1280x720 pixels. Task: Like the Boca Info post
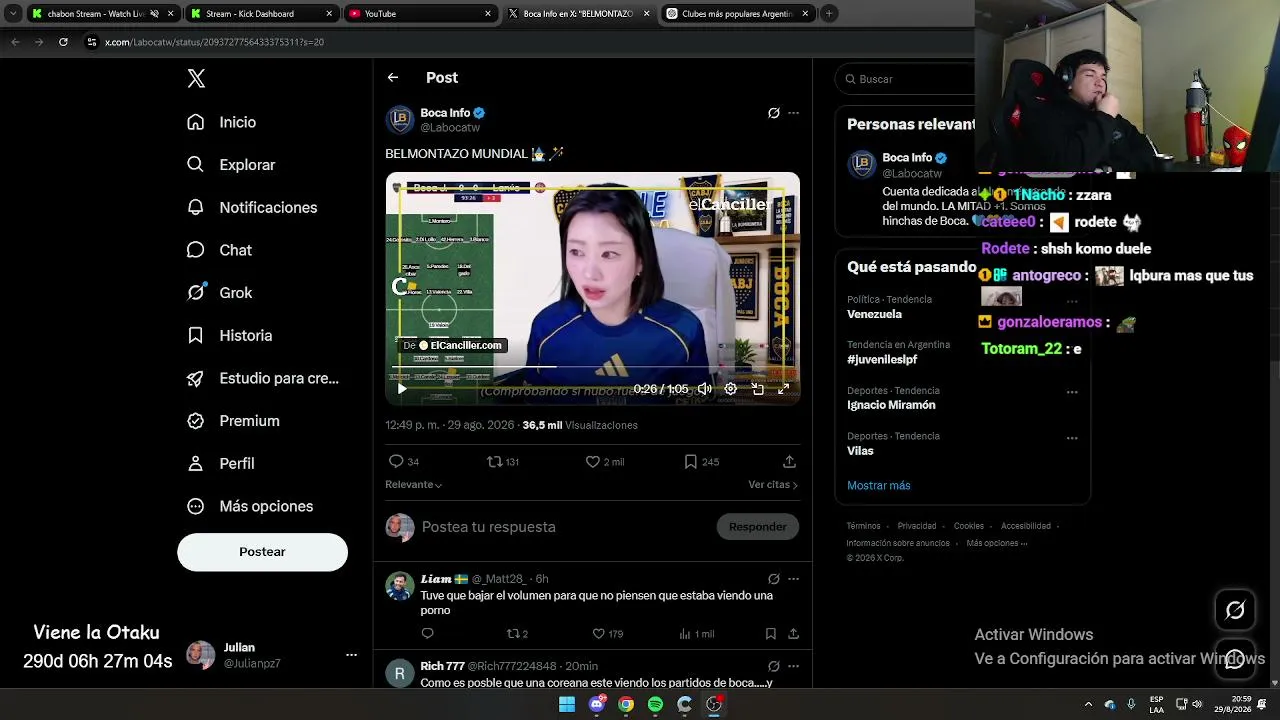[604, 462]
